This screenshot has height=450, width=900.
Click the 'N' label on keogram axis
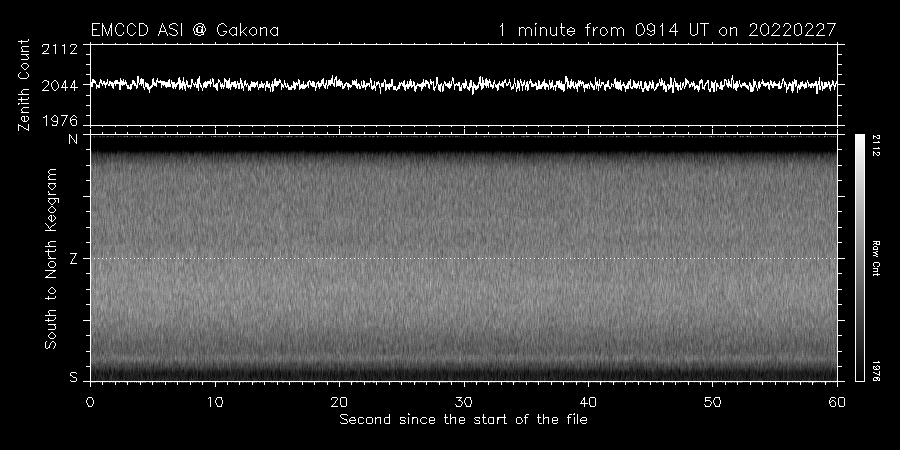(x=73, y=139)
